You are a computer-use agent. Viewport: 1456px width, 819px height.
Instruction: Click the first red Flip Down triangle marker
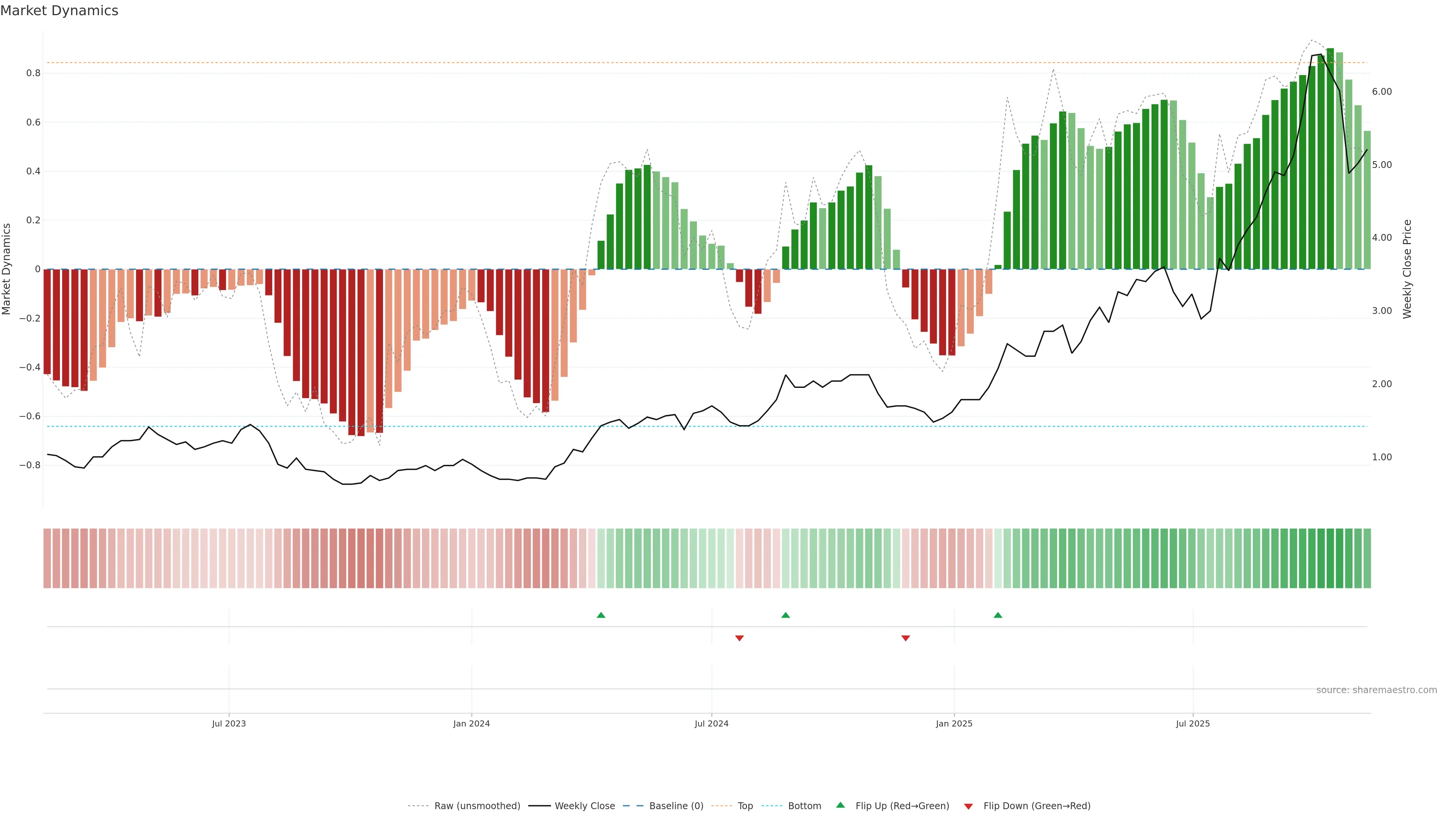tap(739, 638)
